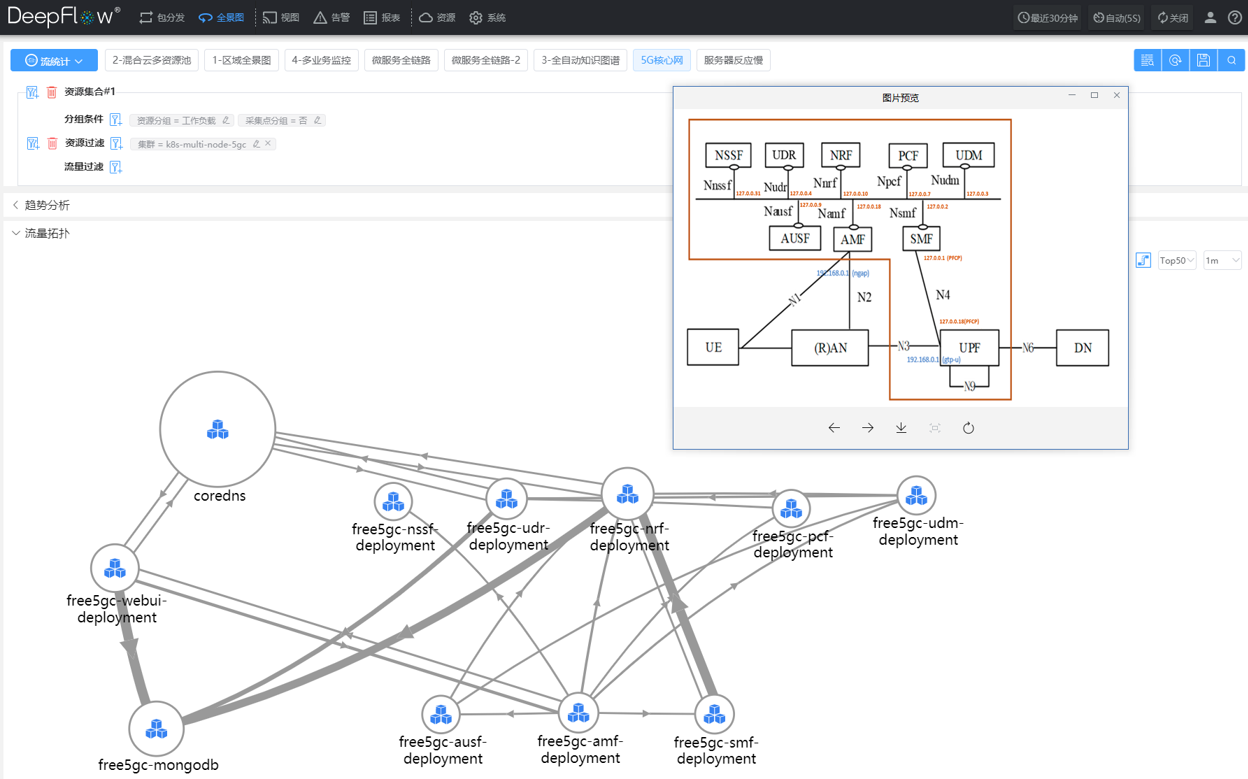The width and height of the screenshot is (1248, 779).
Task: Select the coredns node circle
Action: (217, 429)
